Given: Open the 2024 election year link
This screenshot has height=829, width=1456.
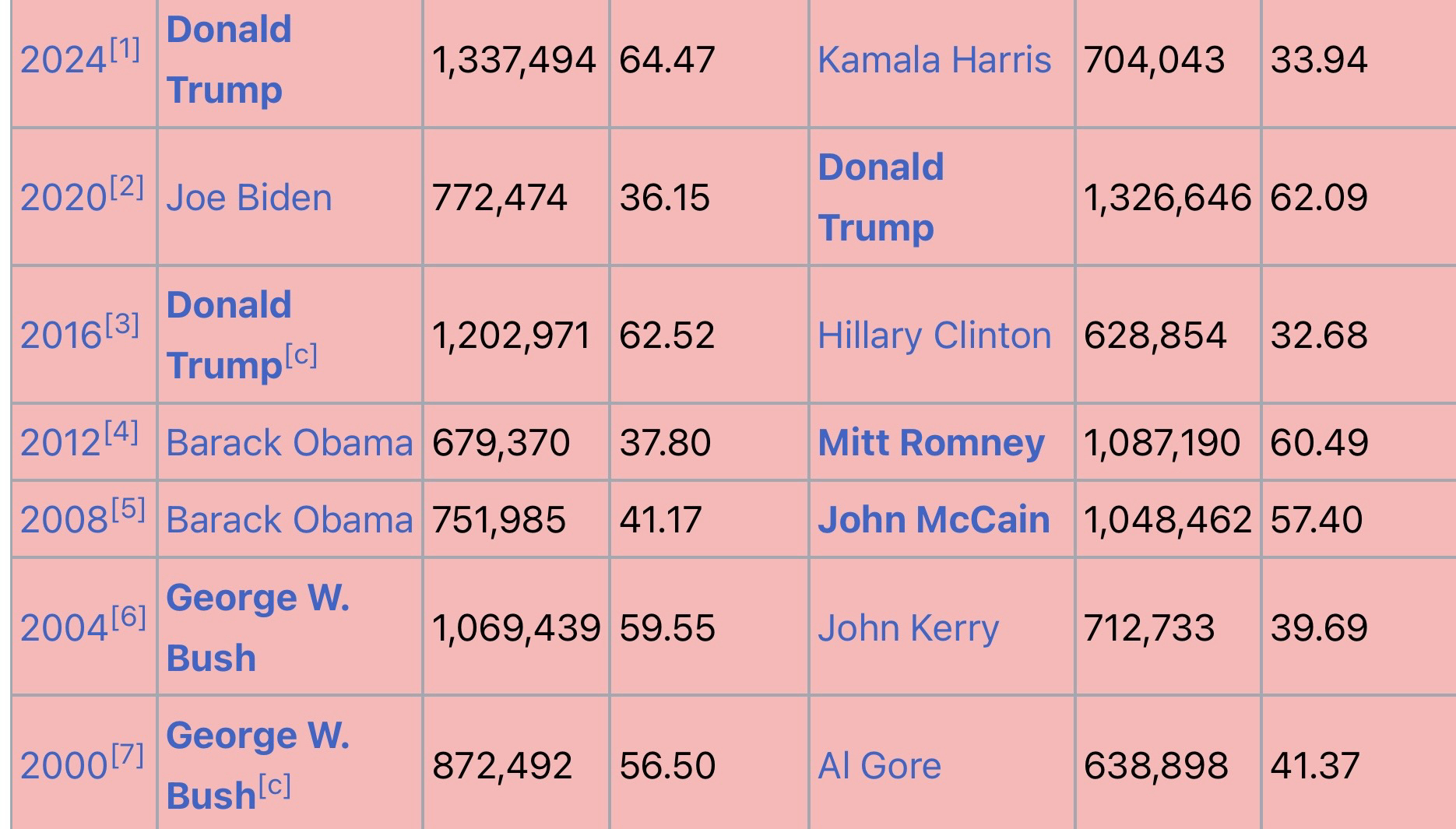Looking at the screenshot, I should pyautogui.click(x=63, y=61).
